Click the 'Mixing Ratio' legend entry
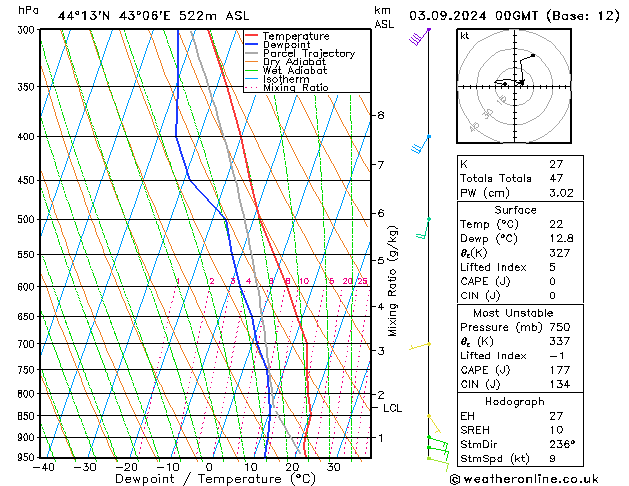Image resolution: width=629 pixels, height=486 pixels. click(296, 87)
